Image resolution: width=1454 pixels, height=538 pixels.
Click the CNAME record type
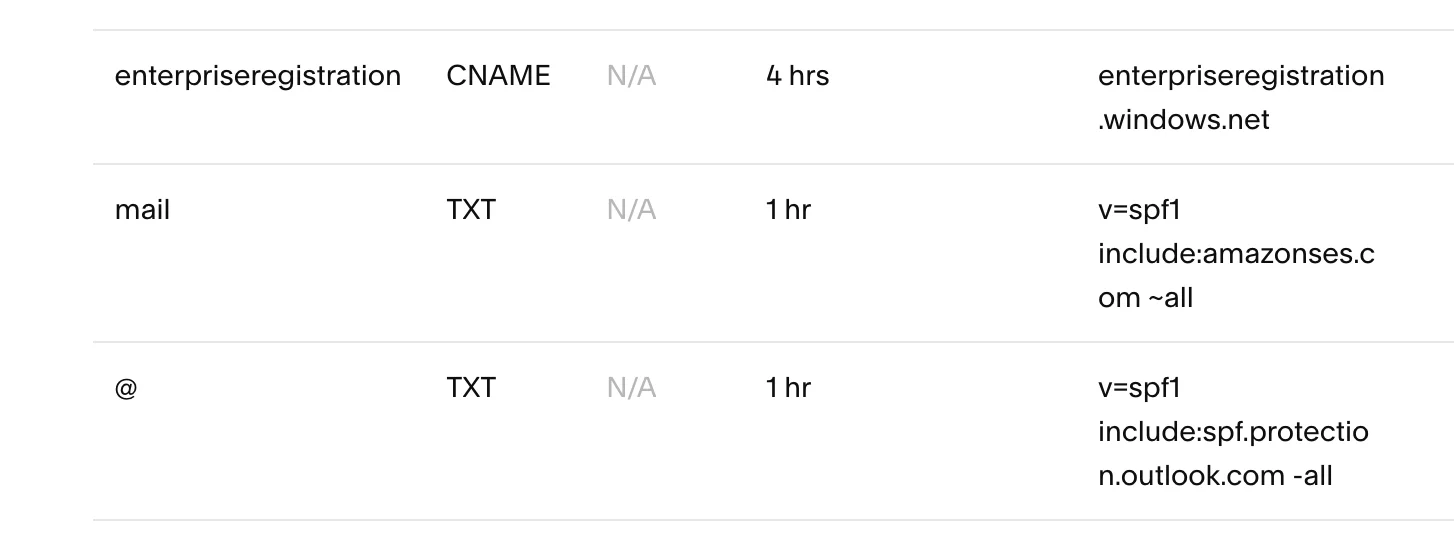tap(498, 76)
